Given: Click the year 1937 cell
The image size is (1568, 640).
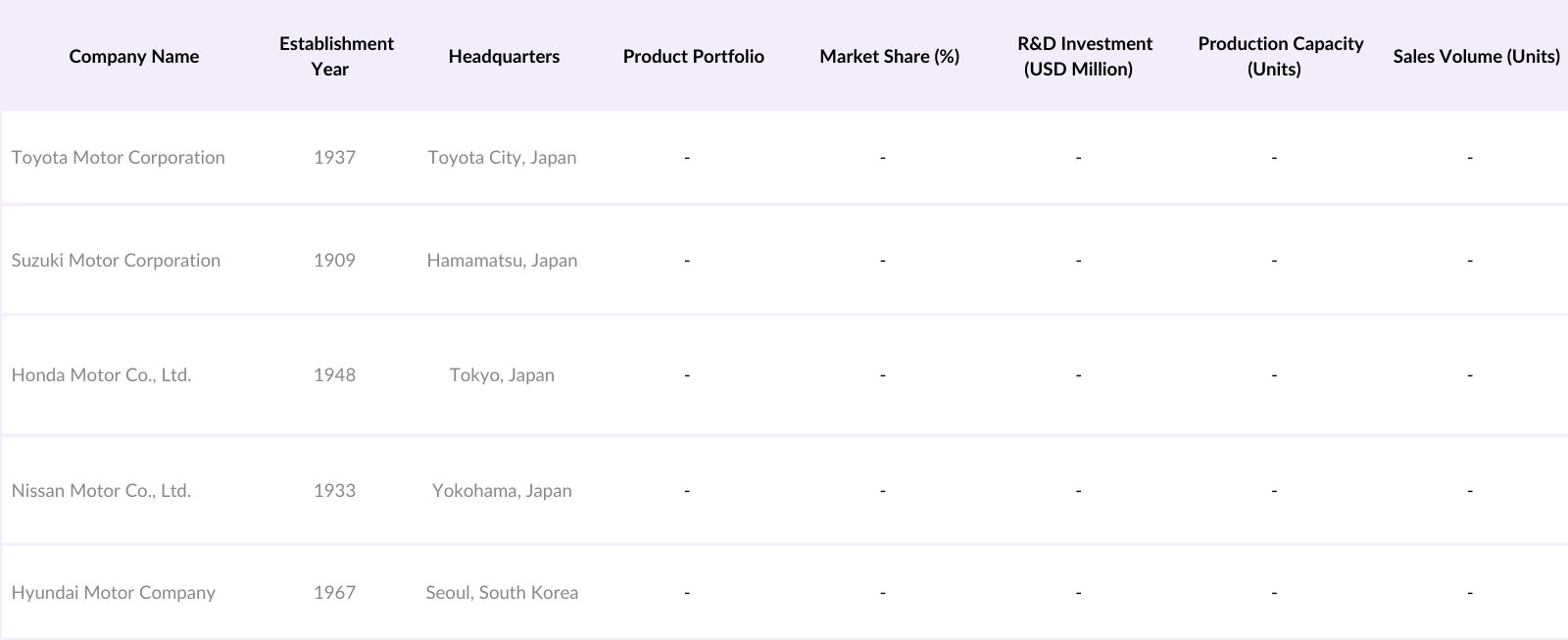Looking at the screenshot, I should [x=334, y=157].
